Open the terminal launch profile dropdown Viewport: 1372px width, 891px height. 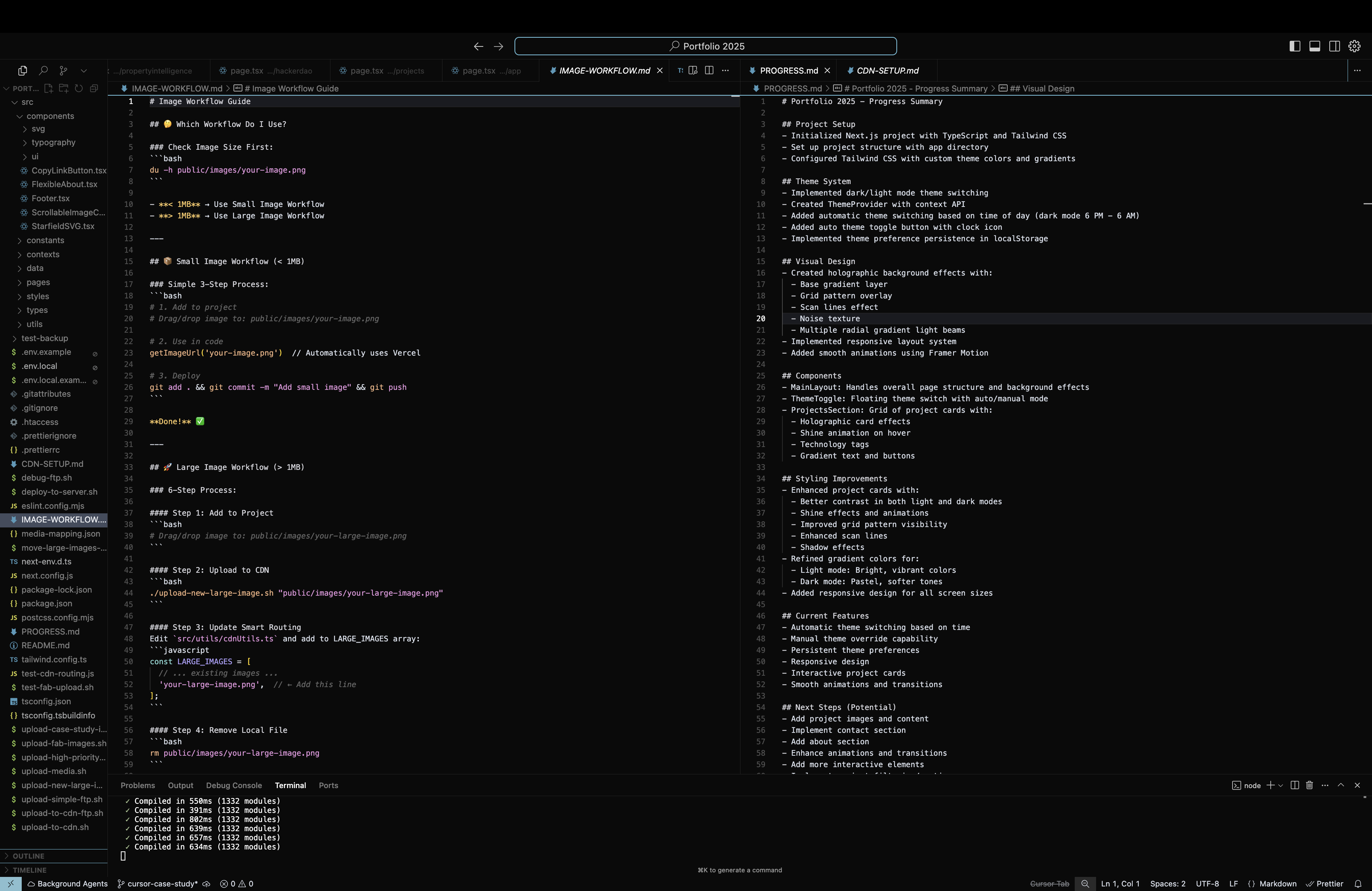1281,785
